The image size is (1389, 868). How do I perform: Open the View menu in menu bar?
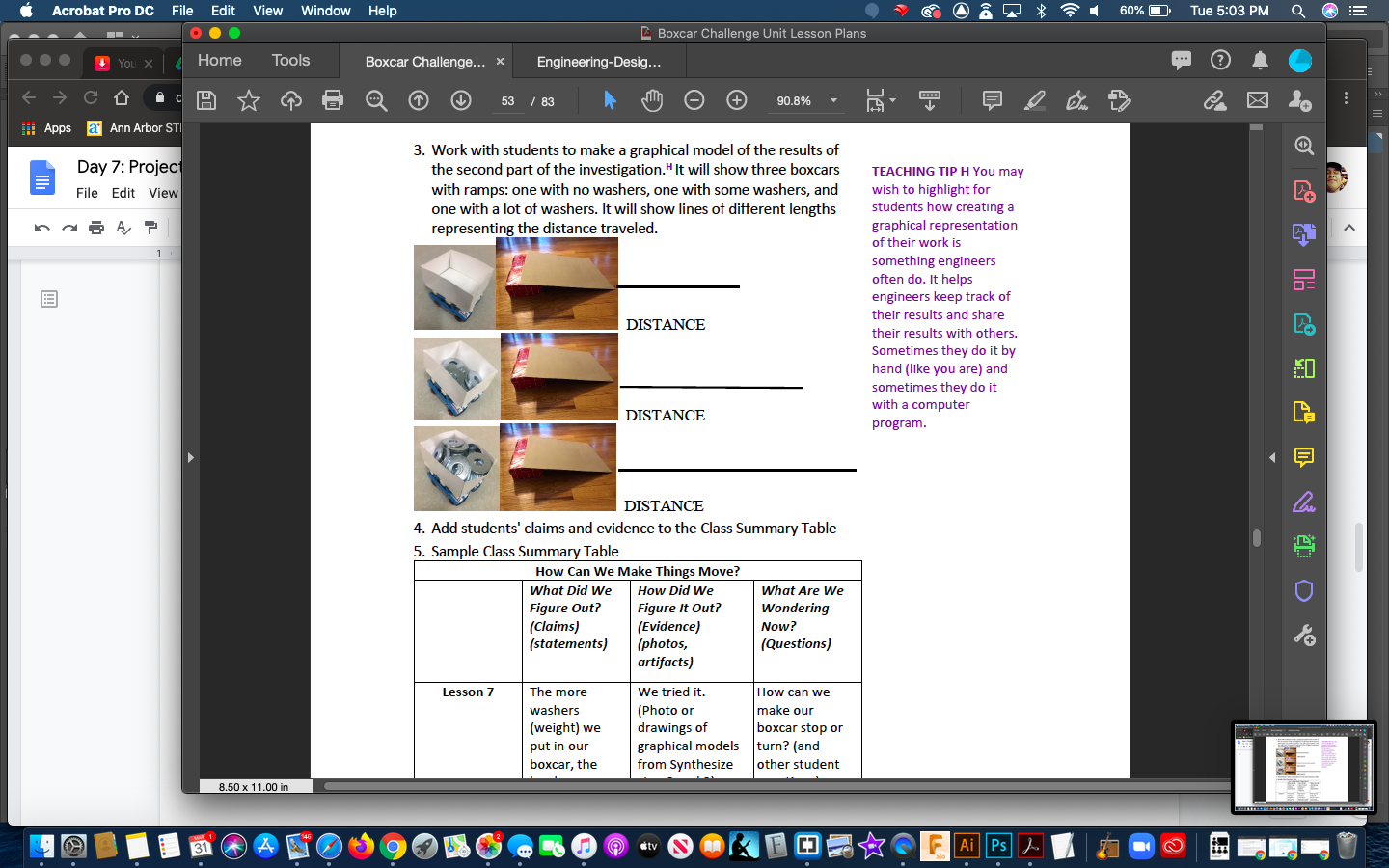267,11
